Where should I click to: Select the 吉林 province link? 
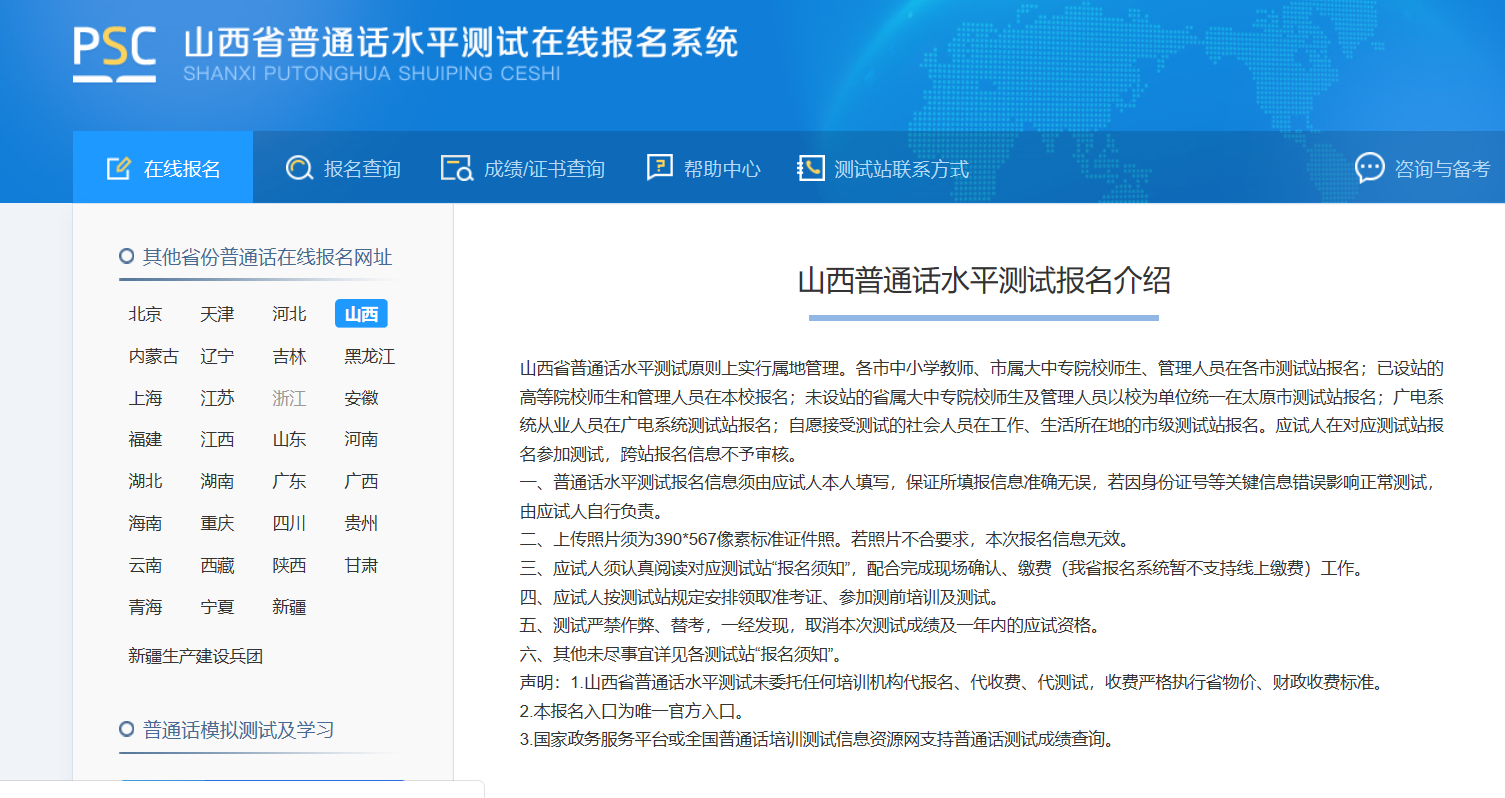click(289, 356)
